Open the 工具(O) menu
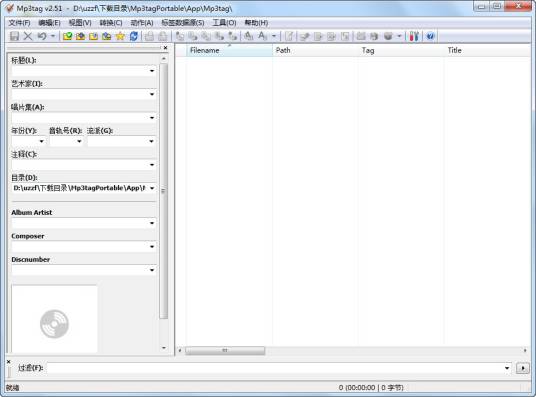Viewport: 536px width, 397px height. tap(224, 23)
